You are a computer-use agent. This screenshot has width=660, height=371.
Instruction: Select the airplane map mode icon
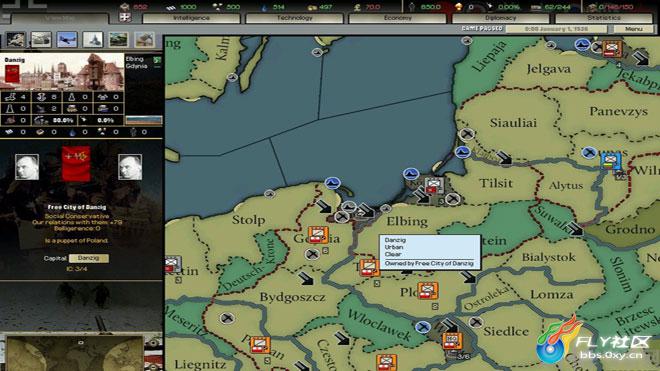point(67,40)
